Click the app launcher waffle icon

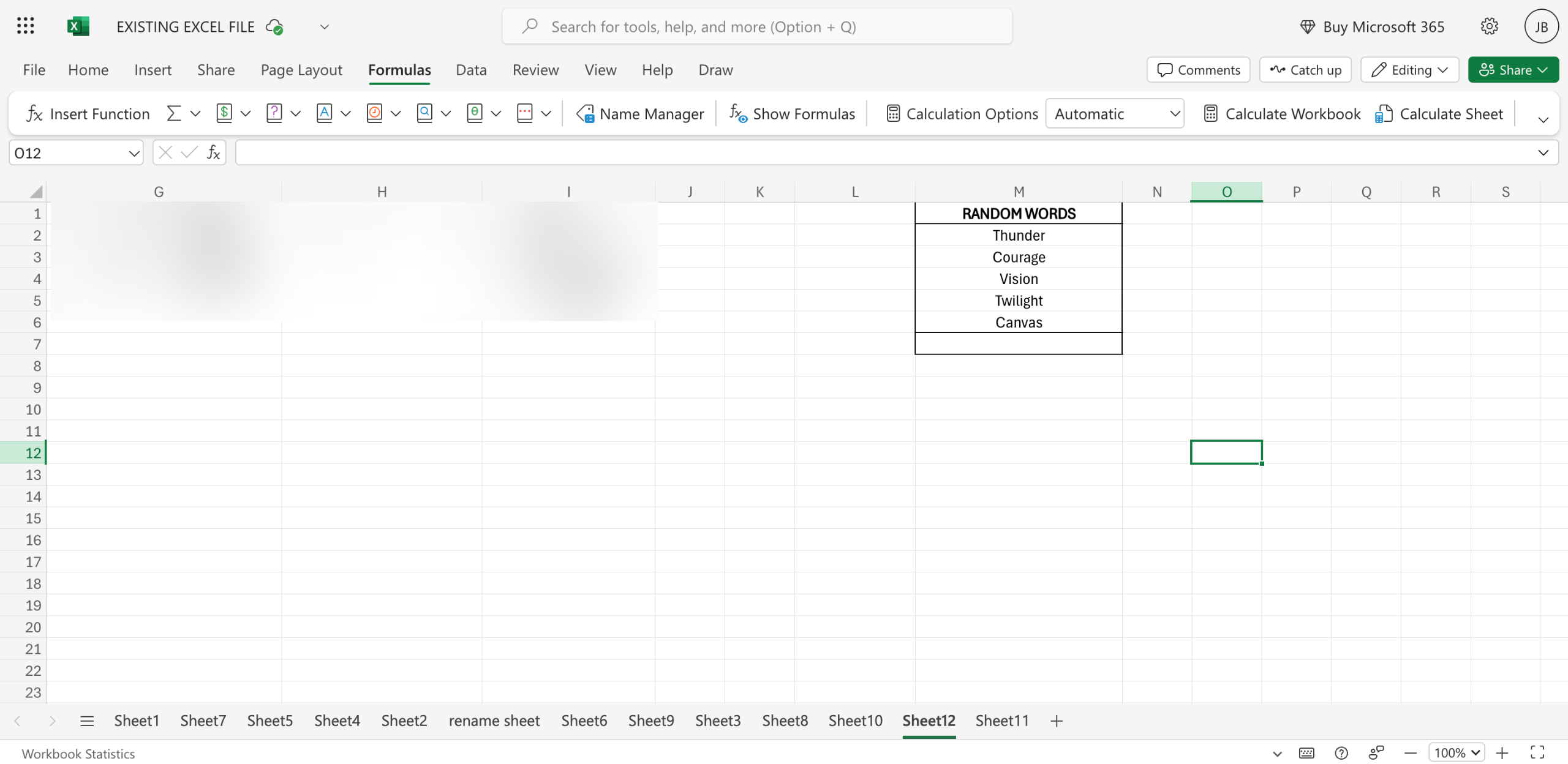tap(25, 26)
